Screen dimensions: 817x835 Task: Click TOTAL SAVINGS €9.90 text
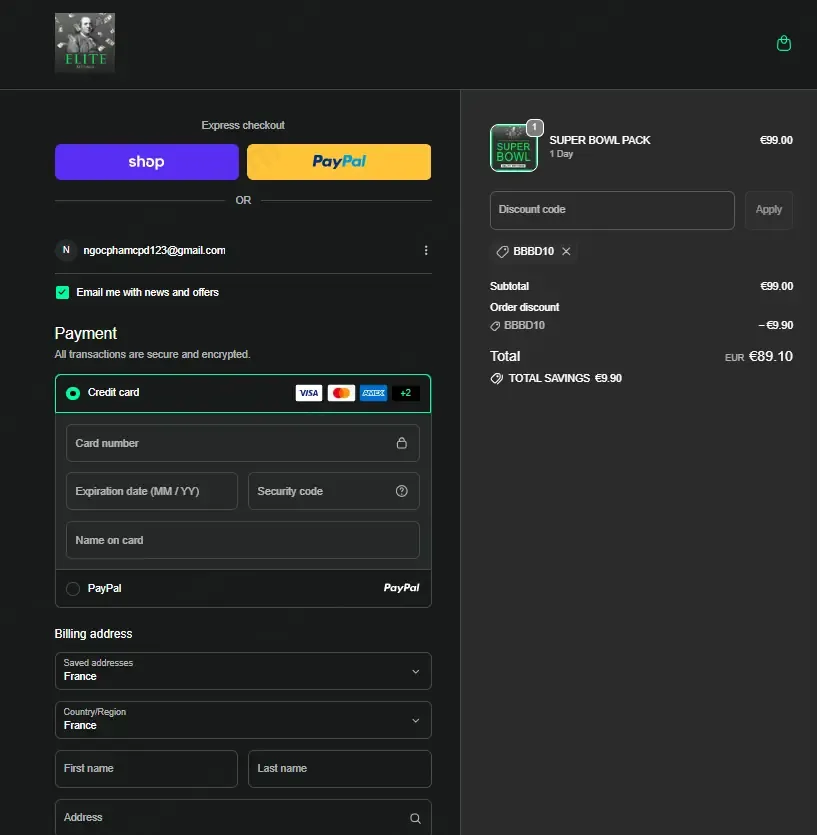coord(565,378)
